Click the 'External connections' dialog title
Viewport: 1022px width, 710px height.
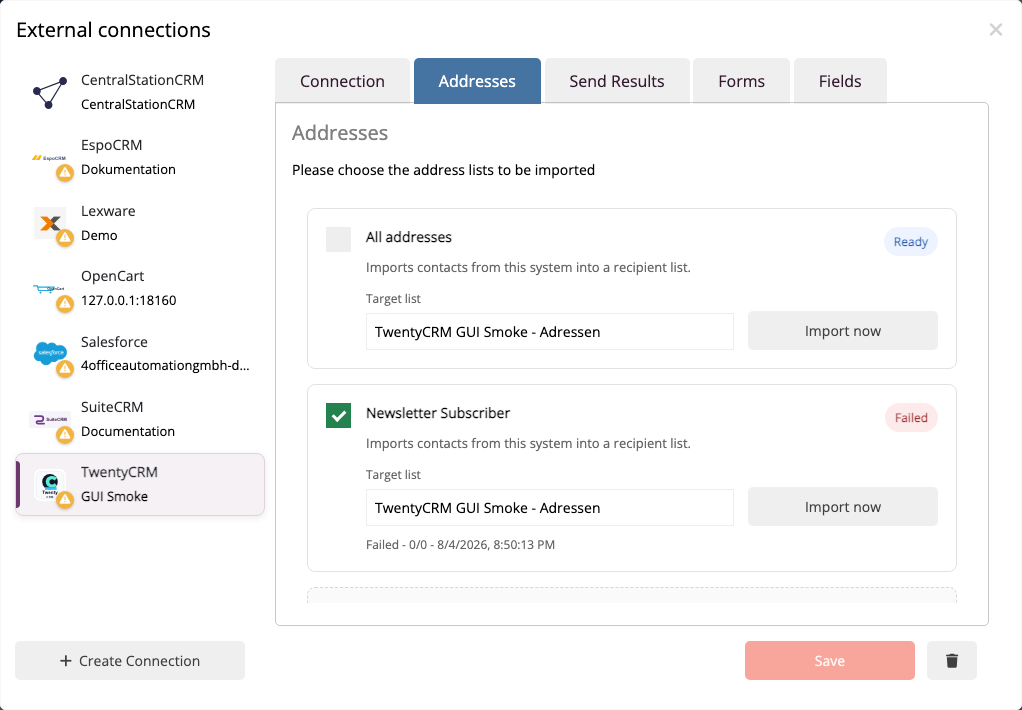pyautogui.click(x=113, y=30)
